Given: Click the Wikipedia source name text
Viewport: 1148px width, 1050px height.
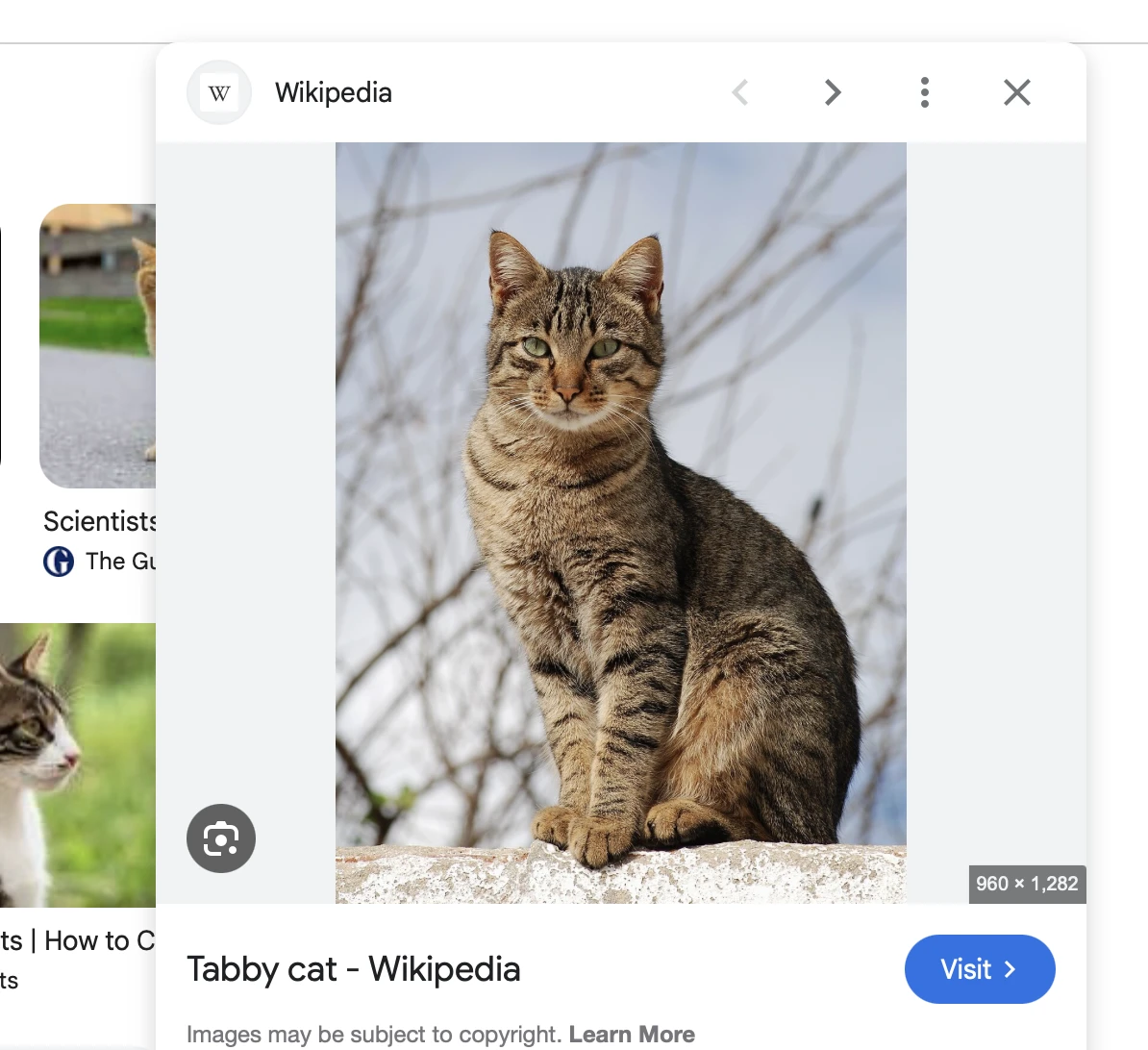Looking at the screenshot, I should [x=333, y=92].
